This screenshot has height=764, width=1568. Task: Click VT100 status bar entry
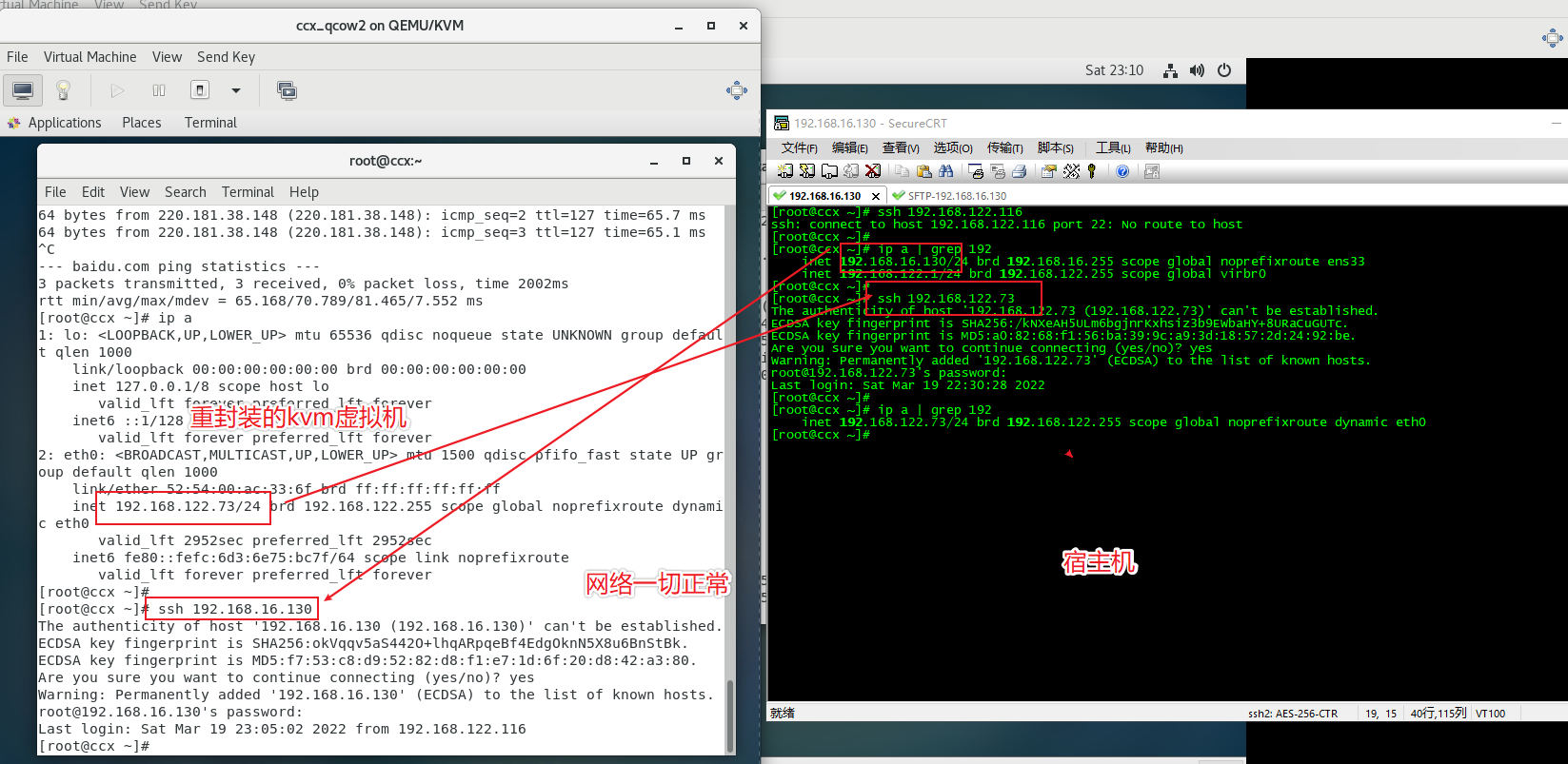coord(1491,714)
